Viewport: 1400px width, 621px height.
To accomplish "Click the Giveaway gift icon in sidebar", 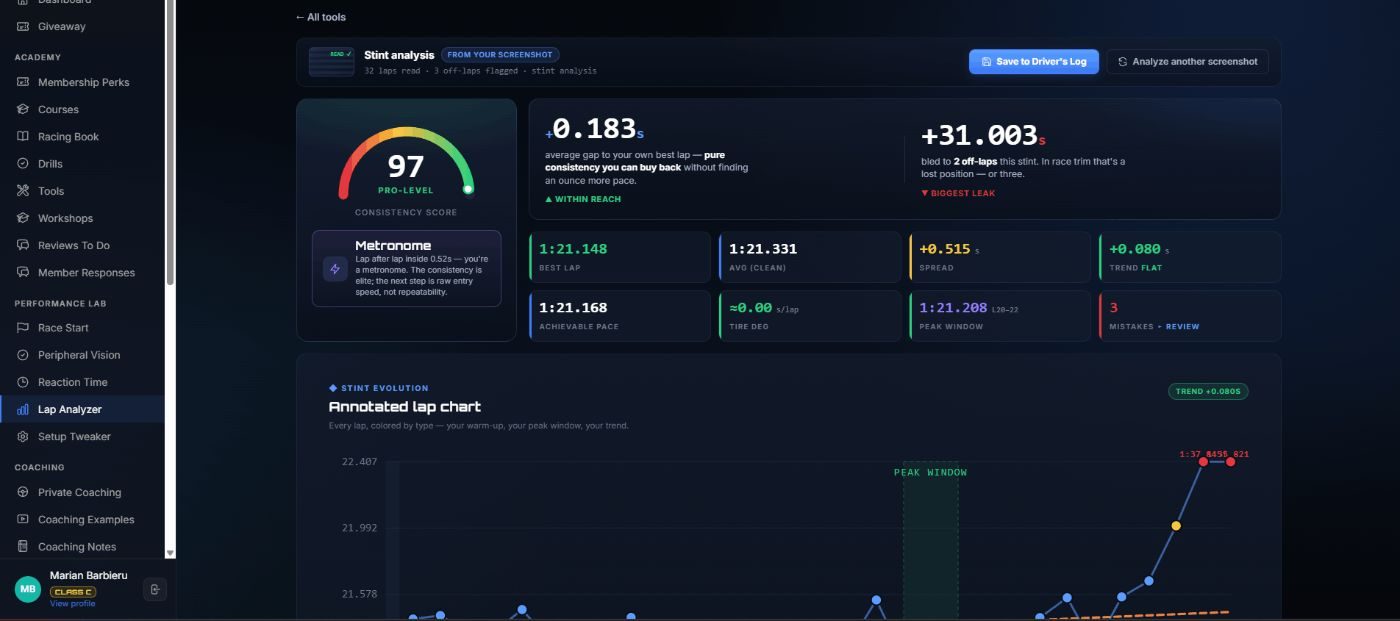I will [23, 27].
